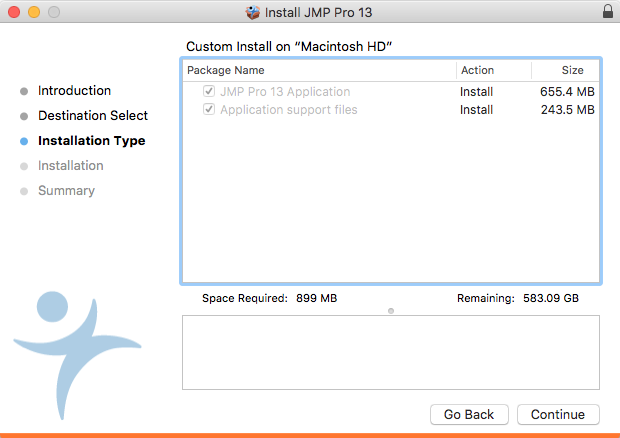Click inside the package description text area

(391, 352)
